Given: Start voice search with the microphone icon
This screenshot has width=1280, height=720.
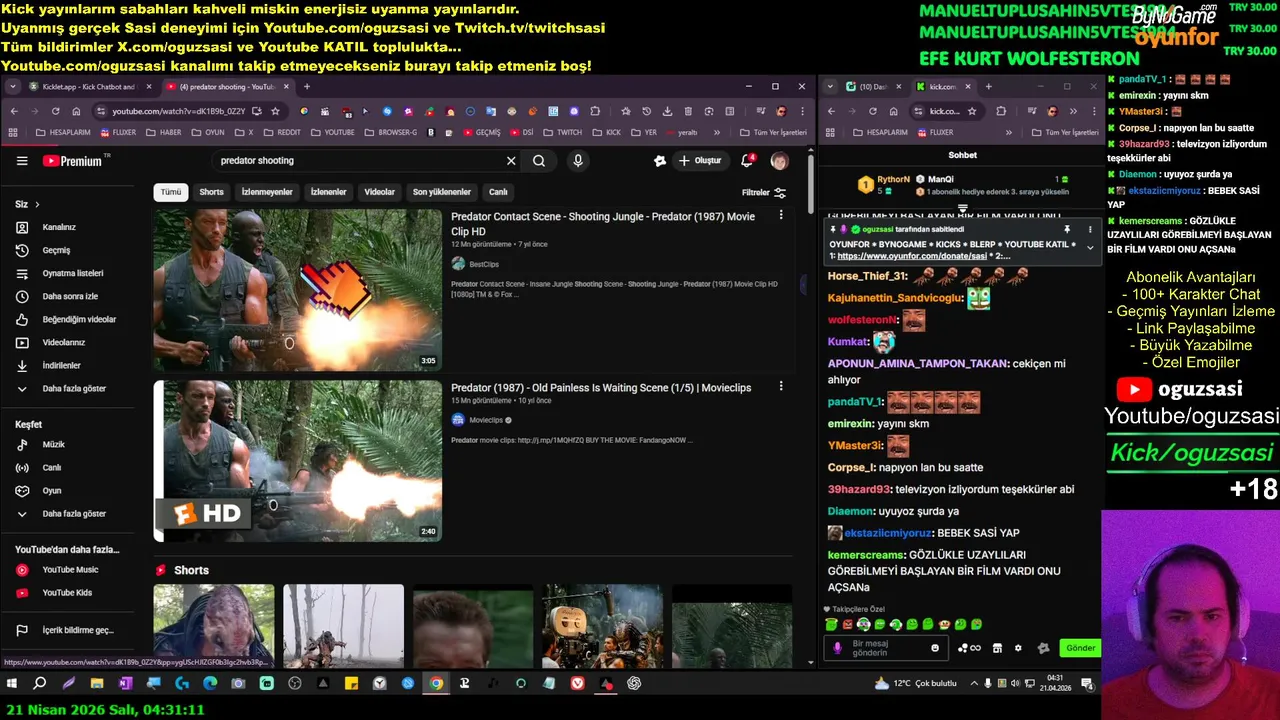Looking at the screenshot, I should [578, 161].
